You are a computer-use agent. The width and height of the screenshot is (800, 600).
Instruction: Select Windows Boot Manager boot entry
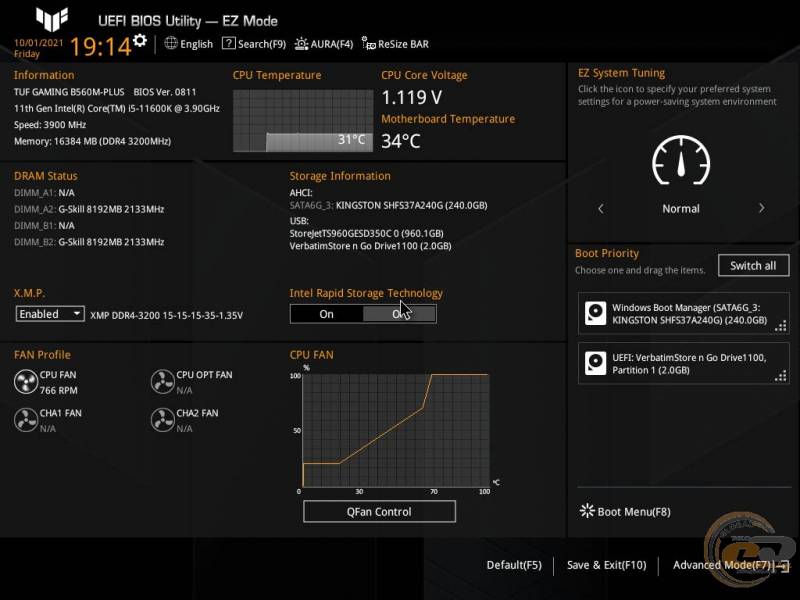click(683, 313)
